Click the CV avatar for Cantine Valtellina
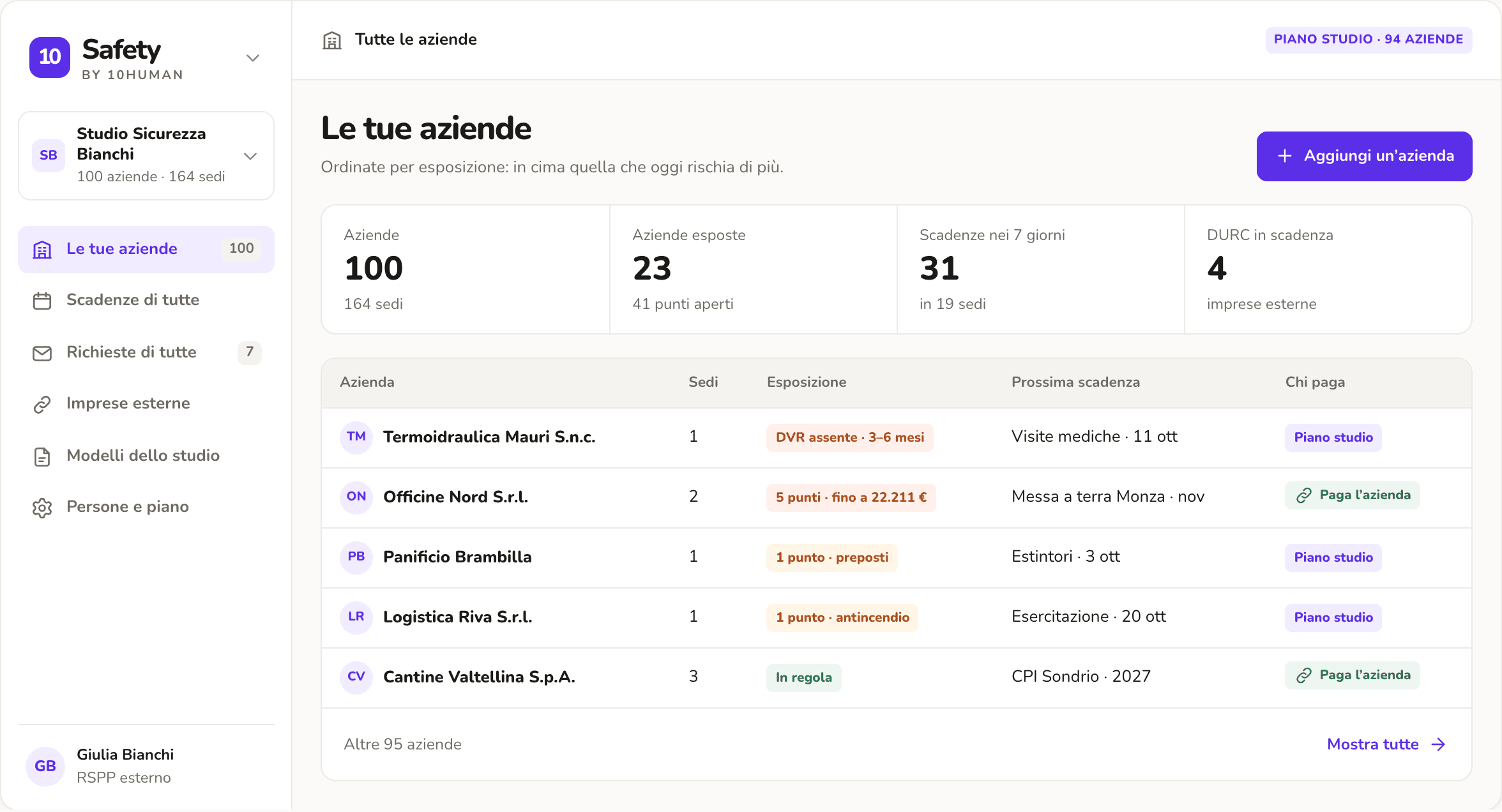 pyautogui.click(x=356, y=677)
